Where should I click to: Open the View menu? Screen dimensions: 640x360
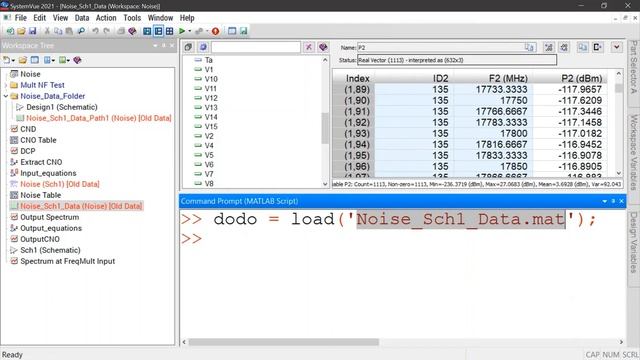pyautogui.click(x=60, y=18)
